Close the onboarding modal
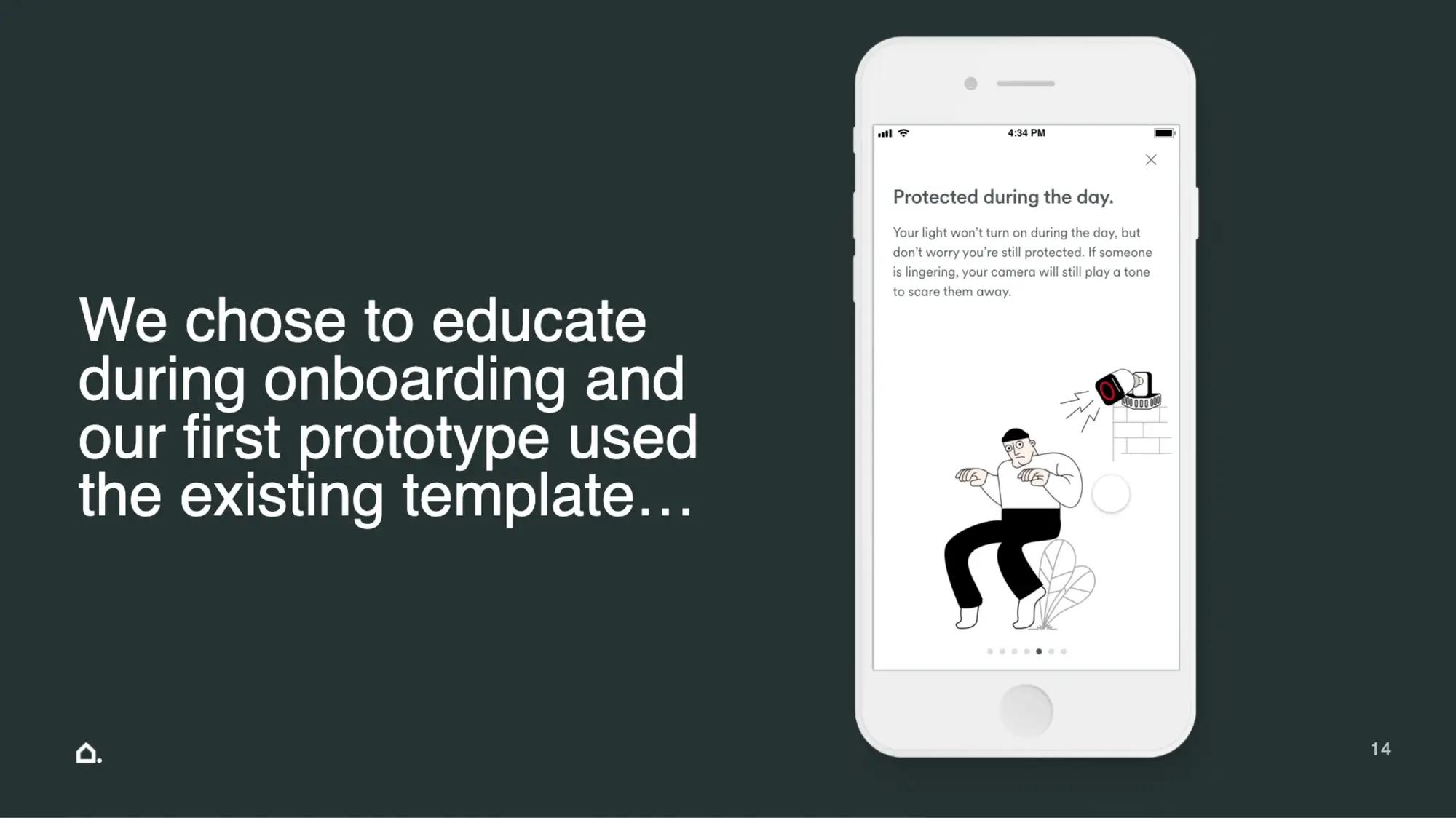 [x=1151, y=160]
